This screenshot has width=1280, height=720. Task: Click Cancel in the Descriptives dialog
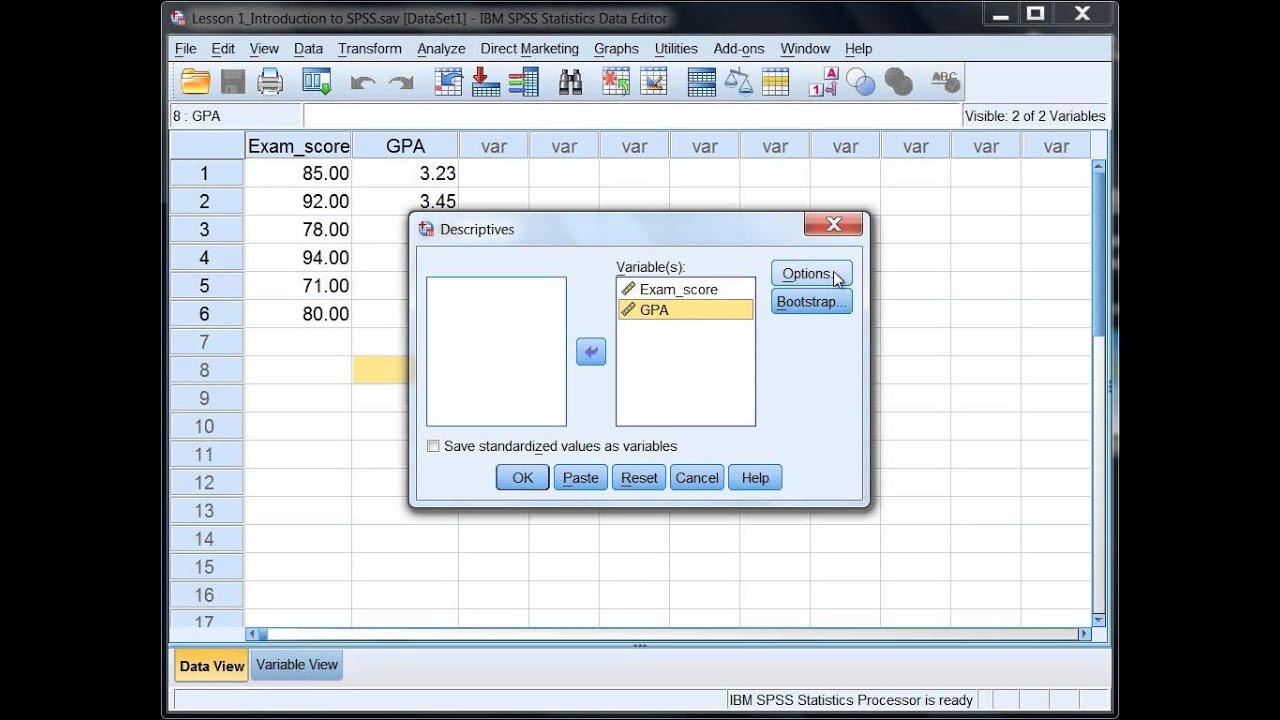tap(697, 478)
